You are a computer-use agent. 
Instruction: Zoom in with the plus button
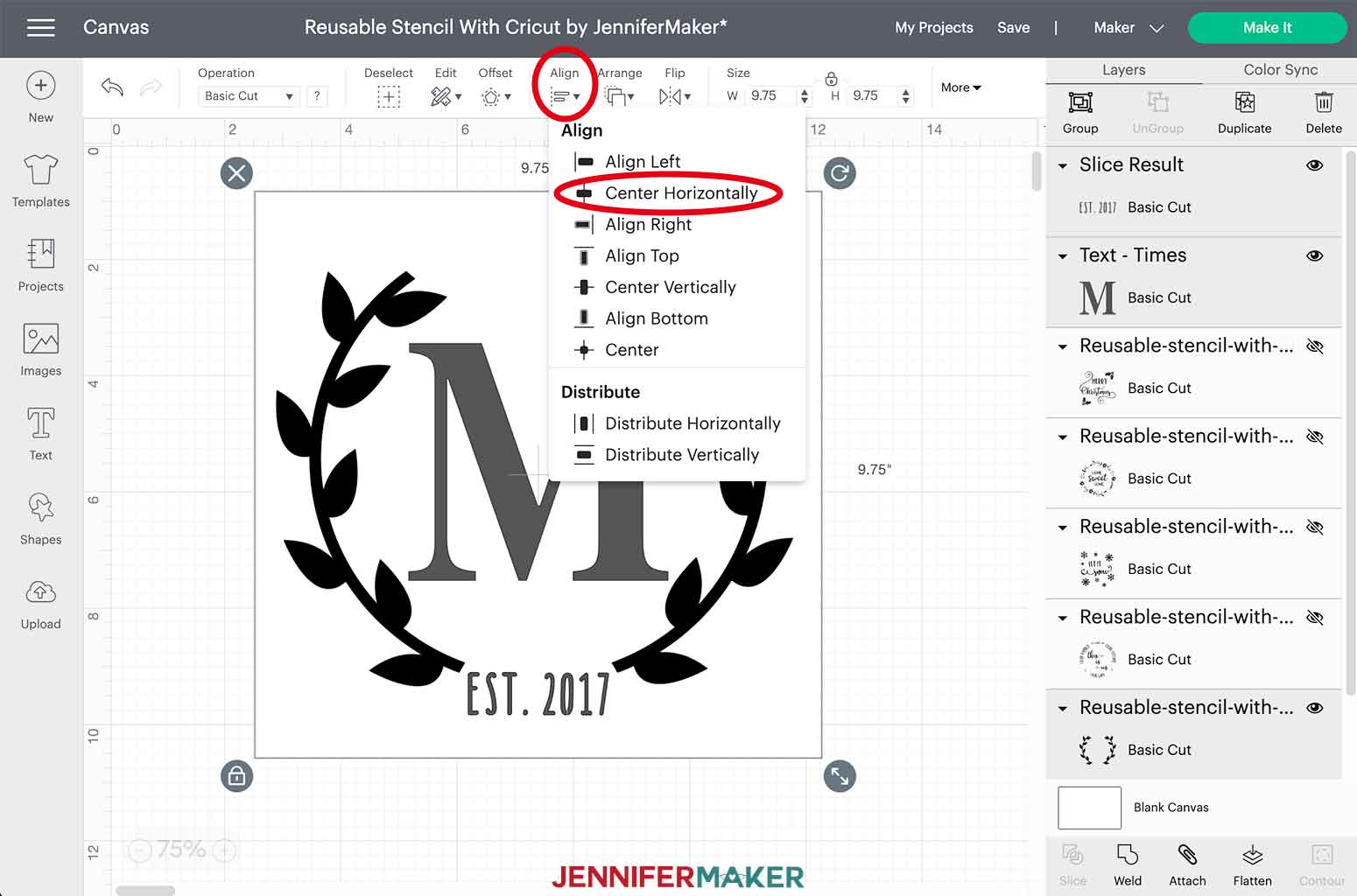point(226,850)
